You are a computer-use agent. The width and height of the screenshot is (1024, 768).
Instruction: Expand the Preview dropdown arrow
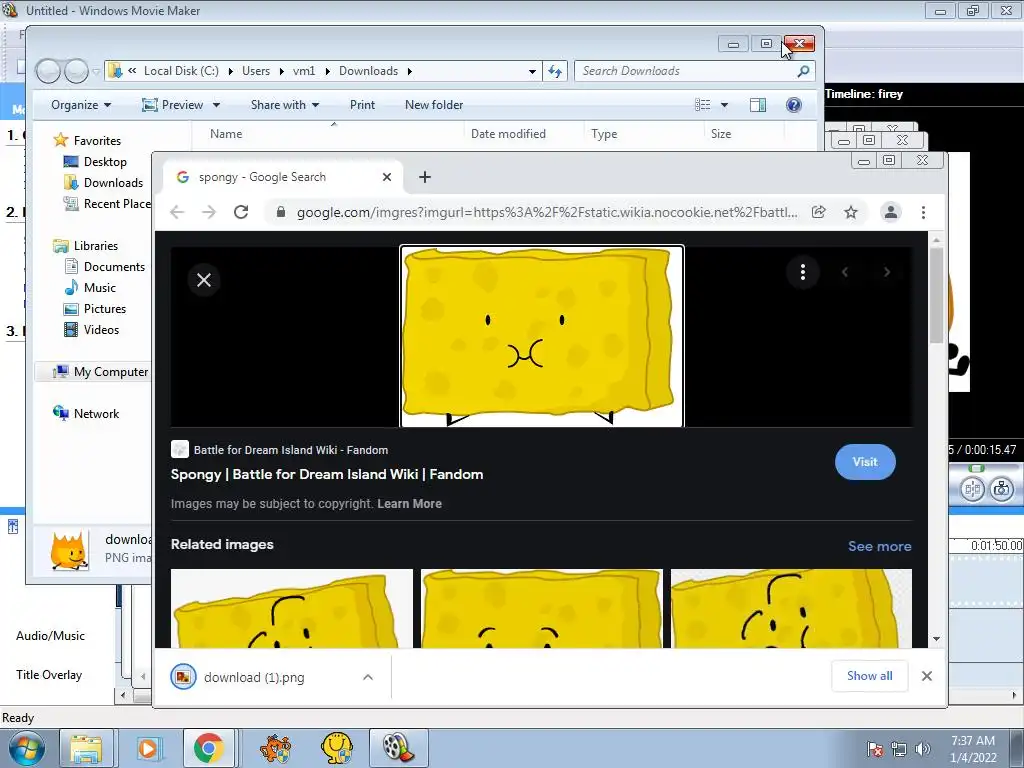[216, 105]
